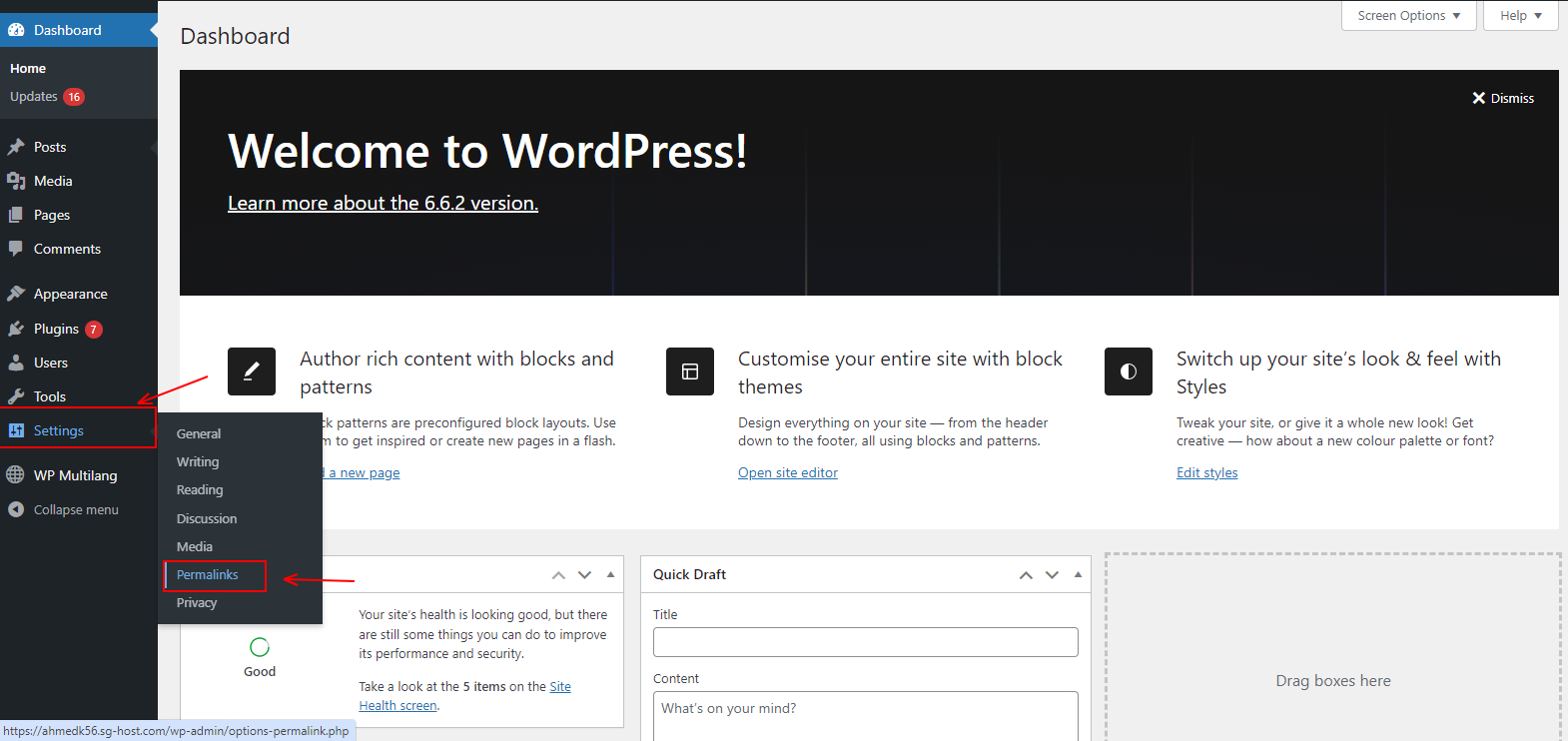Click the X icon next to Dismiss
The image size is (1568, 741).
tap(1479, 98)
